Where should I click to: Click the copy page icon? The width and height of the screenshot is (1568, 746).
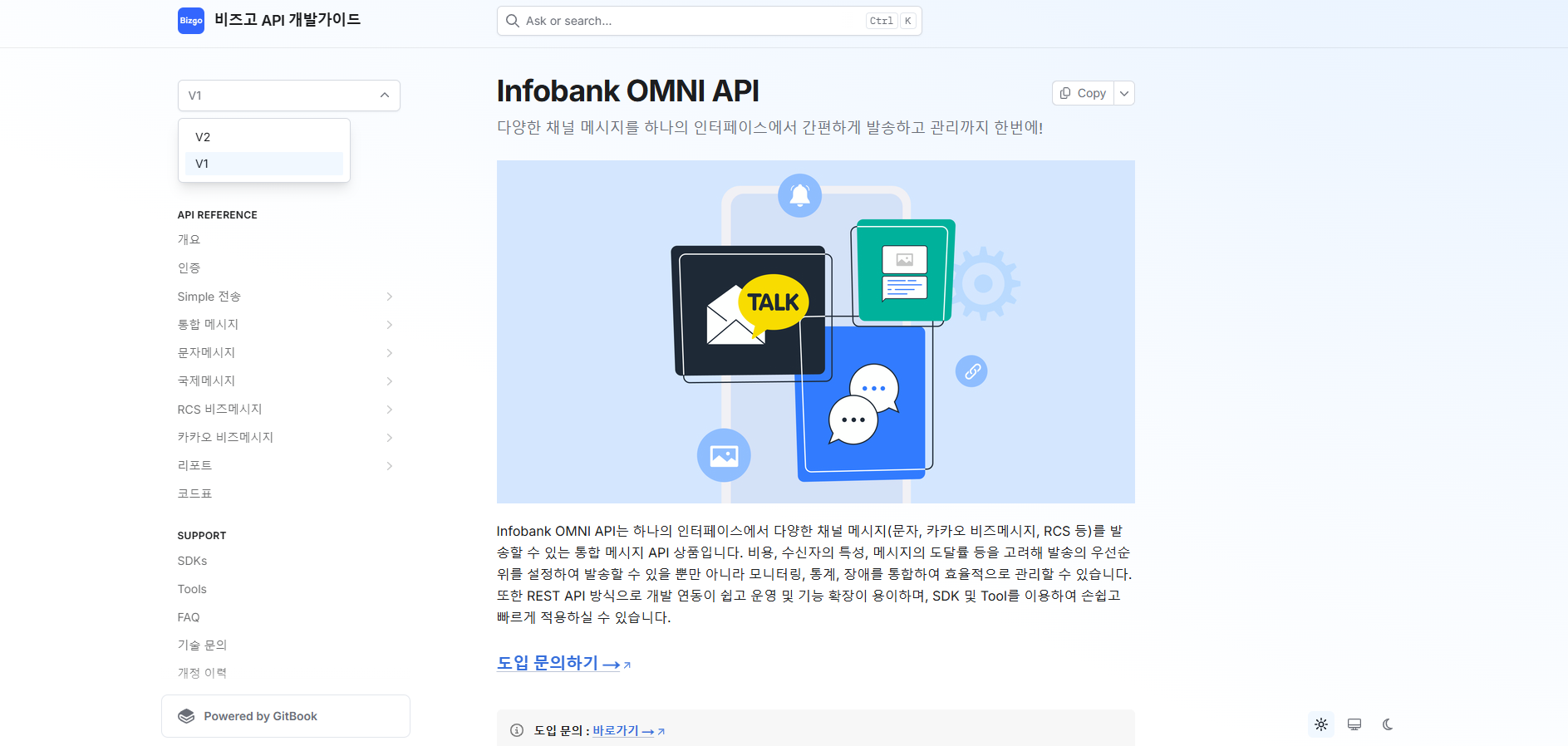click(x=1065, y=93)
